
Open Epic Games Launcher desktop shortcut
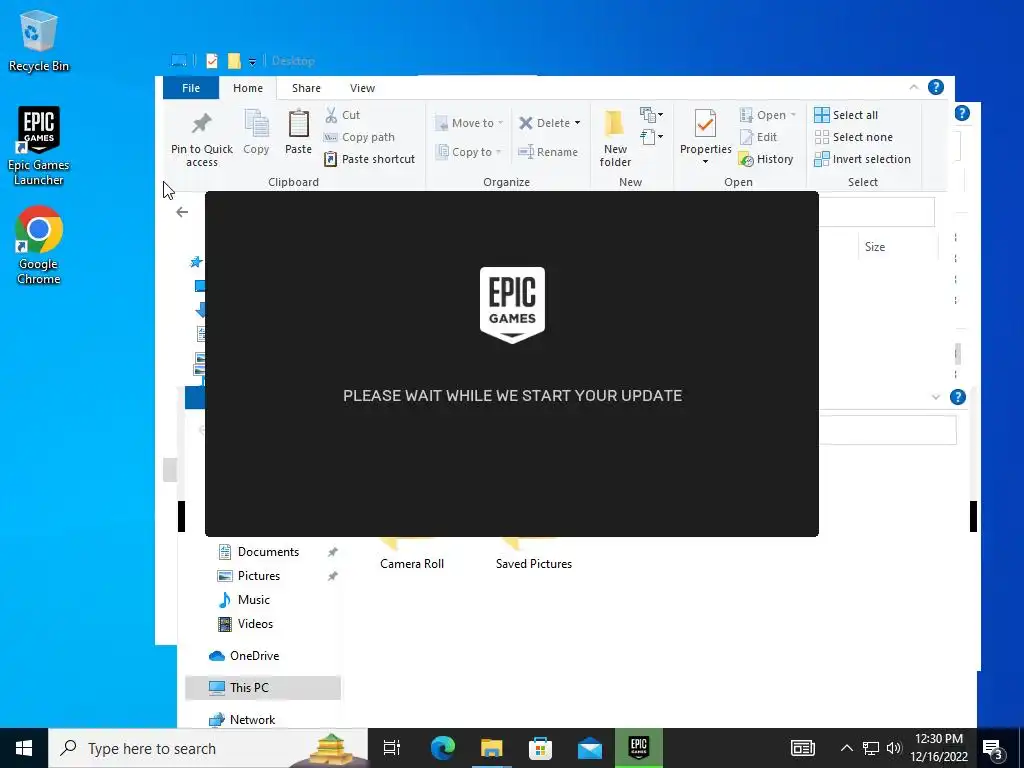pos(39,146)
